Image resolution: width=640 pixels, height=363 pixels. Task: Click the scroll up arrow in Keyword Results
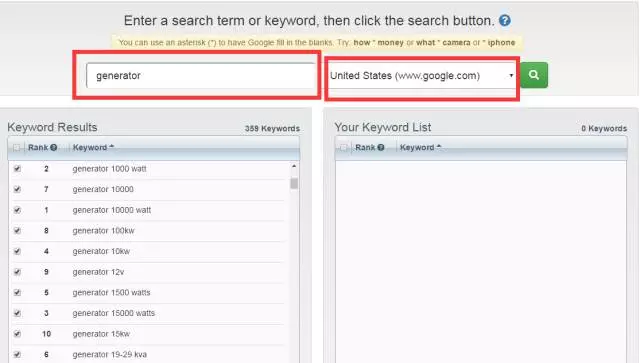pos(294,166)
